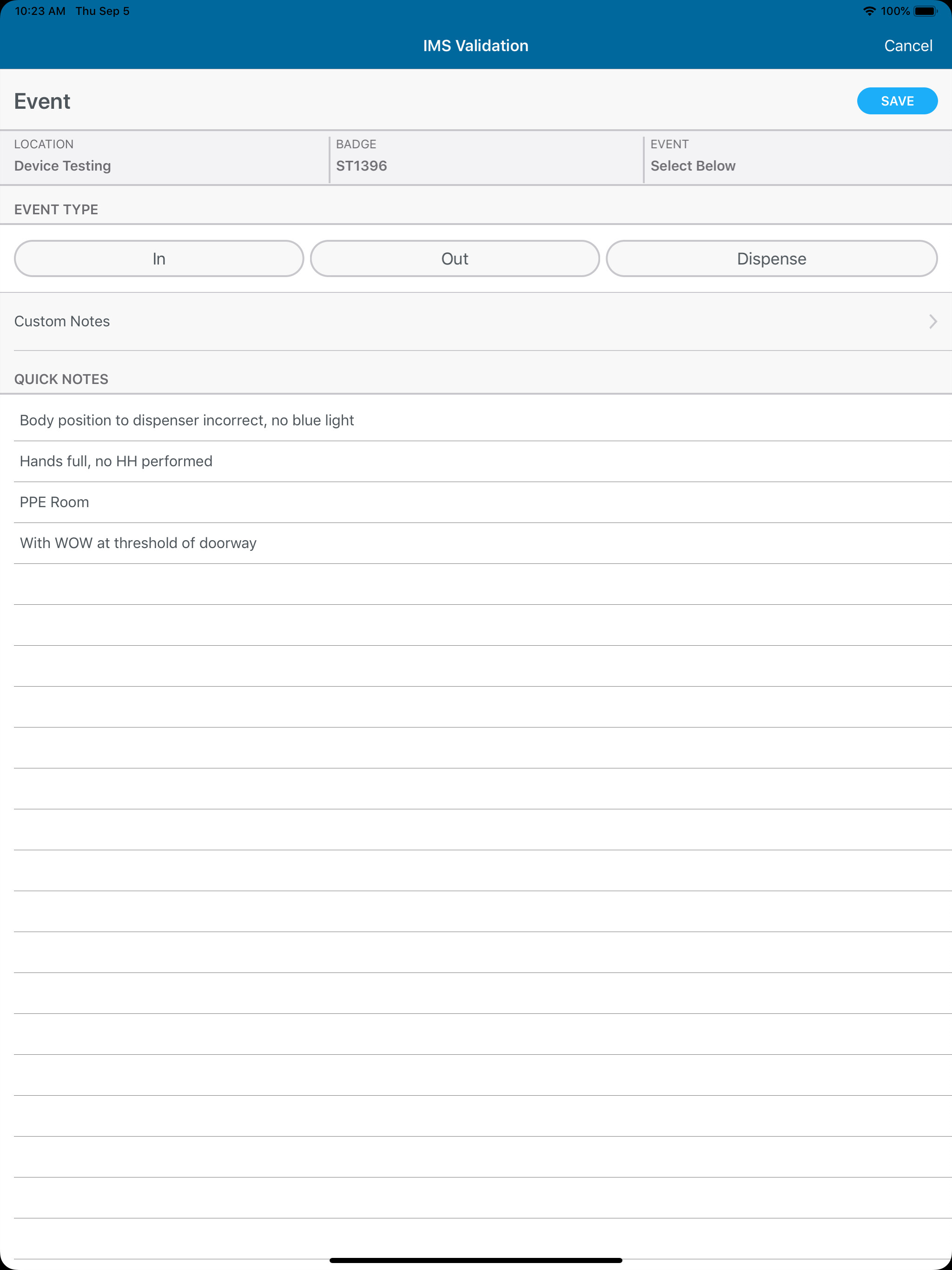Click the EVENT TYPE section header
Viewport: 952px width, 1270px height.
pyautogui.click(x=56, y=210)
